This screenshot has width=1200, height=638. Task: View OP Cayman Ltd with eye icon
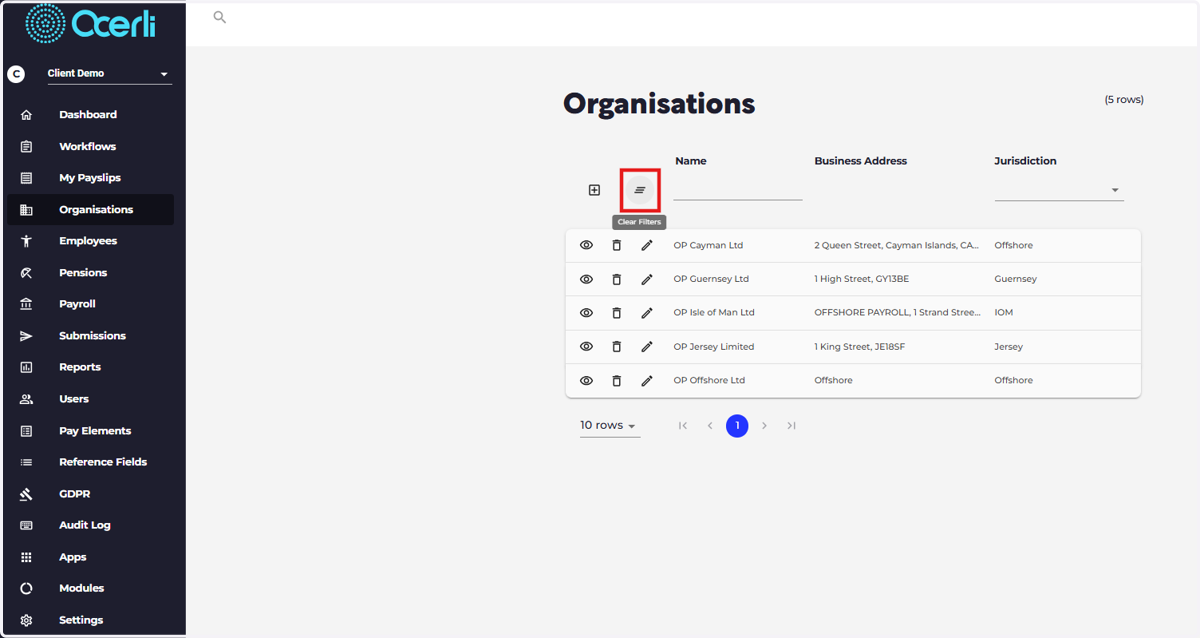pyautogui.click(x=587, y=246)
